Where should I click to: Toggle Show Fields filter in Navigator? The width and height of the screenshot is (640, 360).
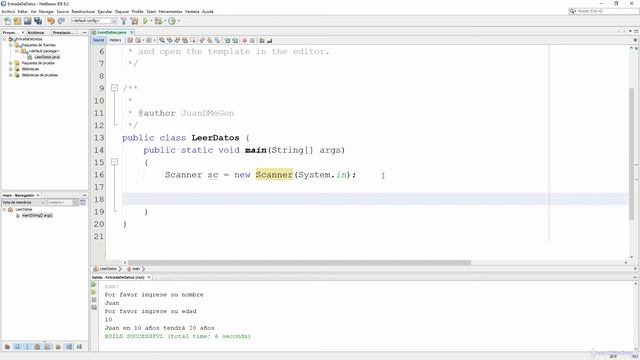[17, 347]
